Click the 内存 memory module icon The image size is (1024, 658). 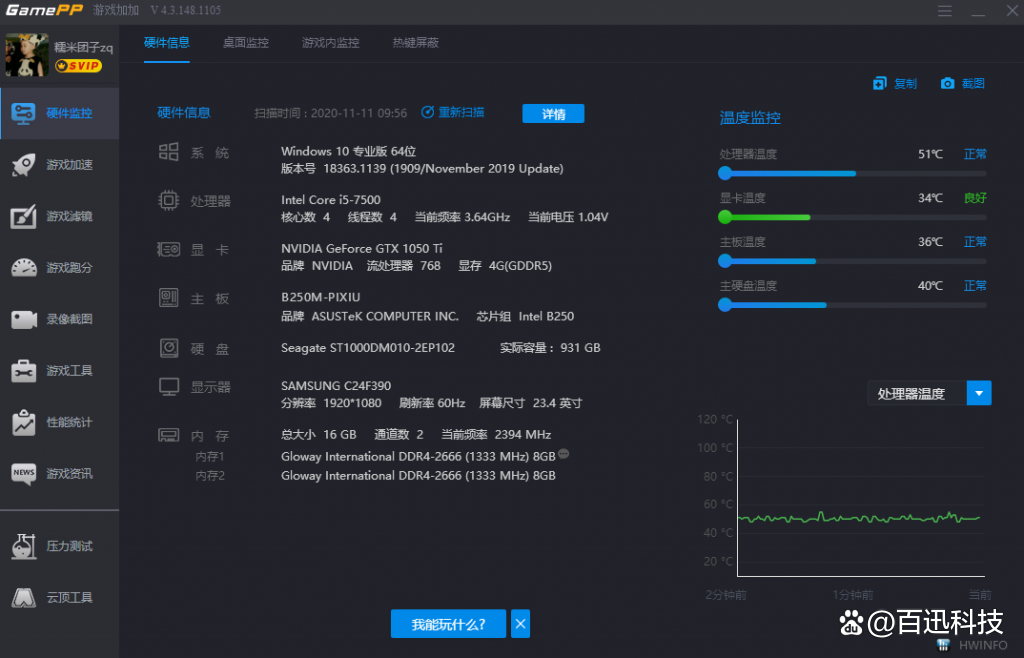(x=168, y=435)
